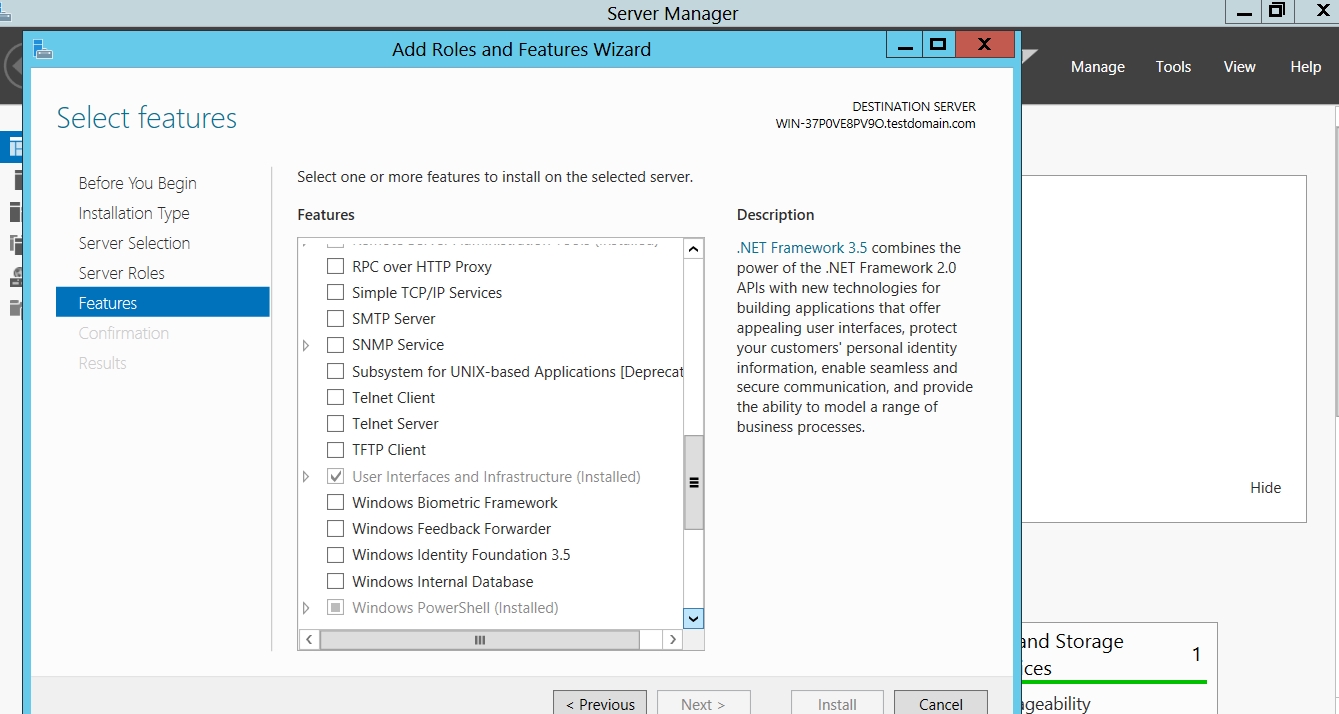
Task: Minimize the Add Roles and Features Wizard
Action: (x=906, y=45)
